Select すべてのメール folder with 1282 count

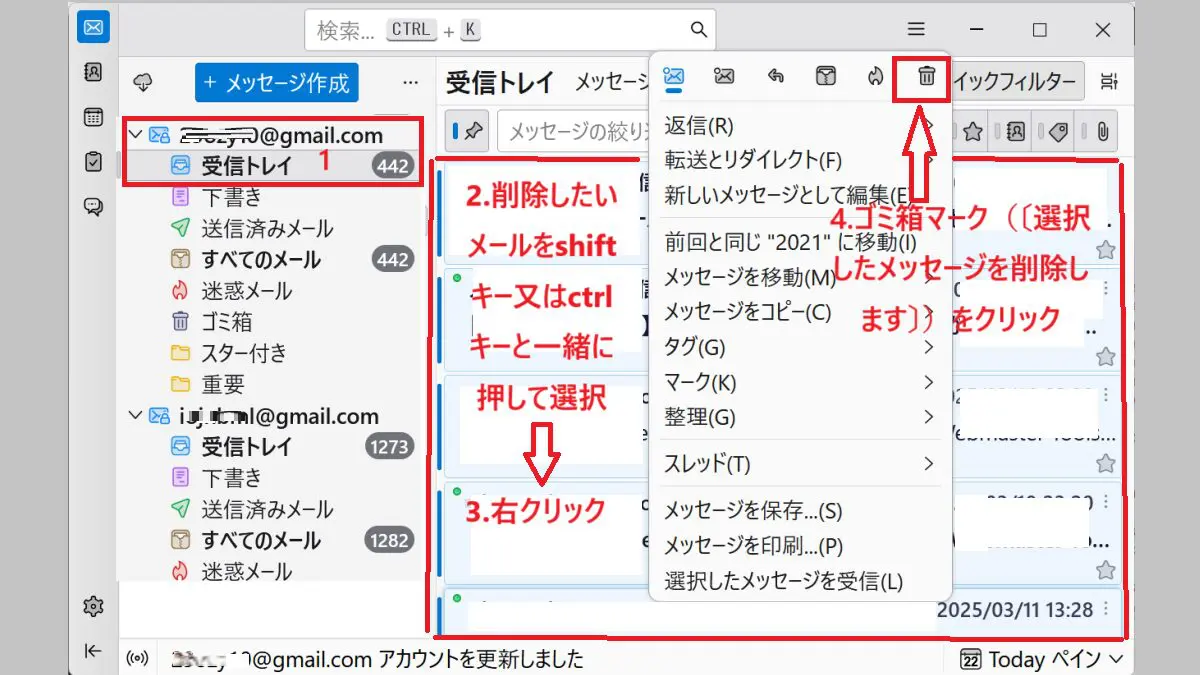270,541
